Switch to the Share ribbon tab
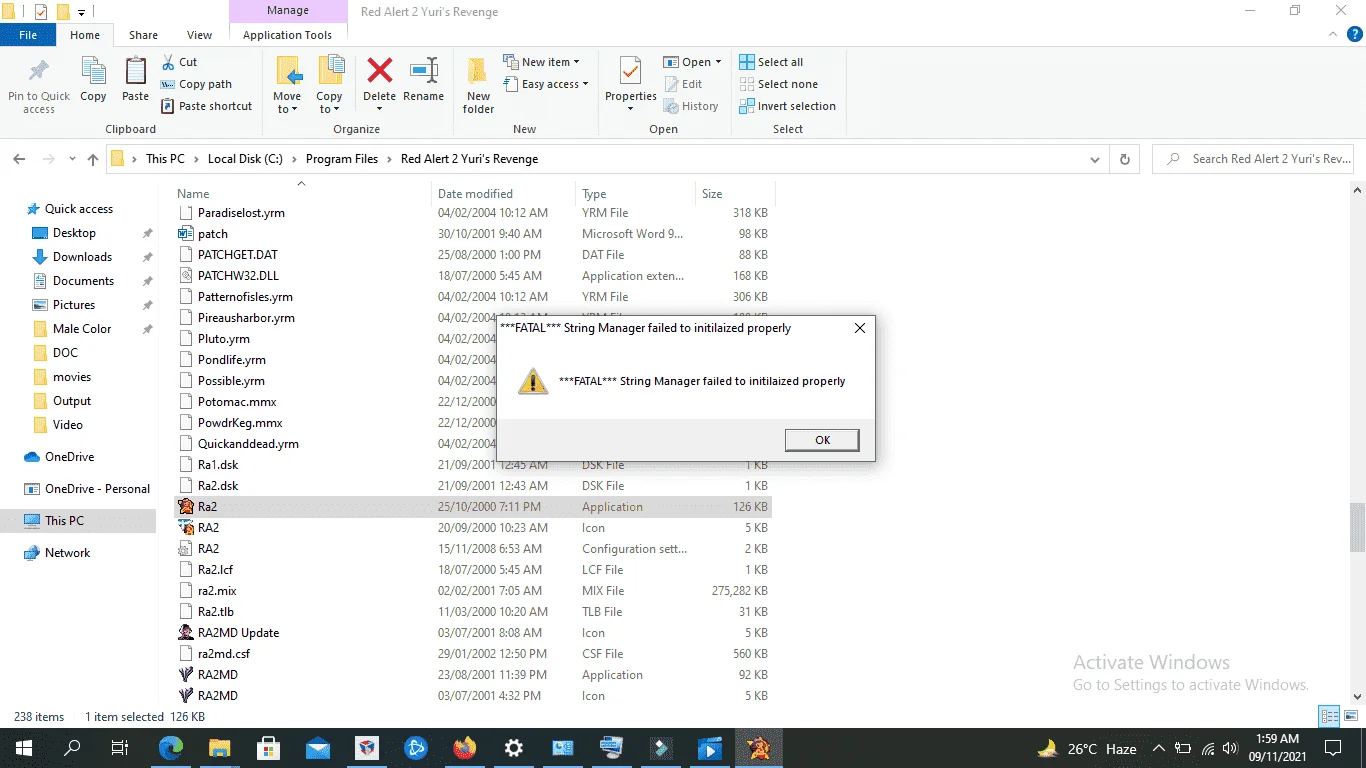 tap(143, 35)
